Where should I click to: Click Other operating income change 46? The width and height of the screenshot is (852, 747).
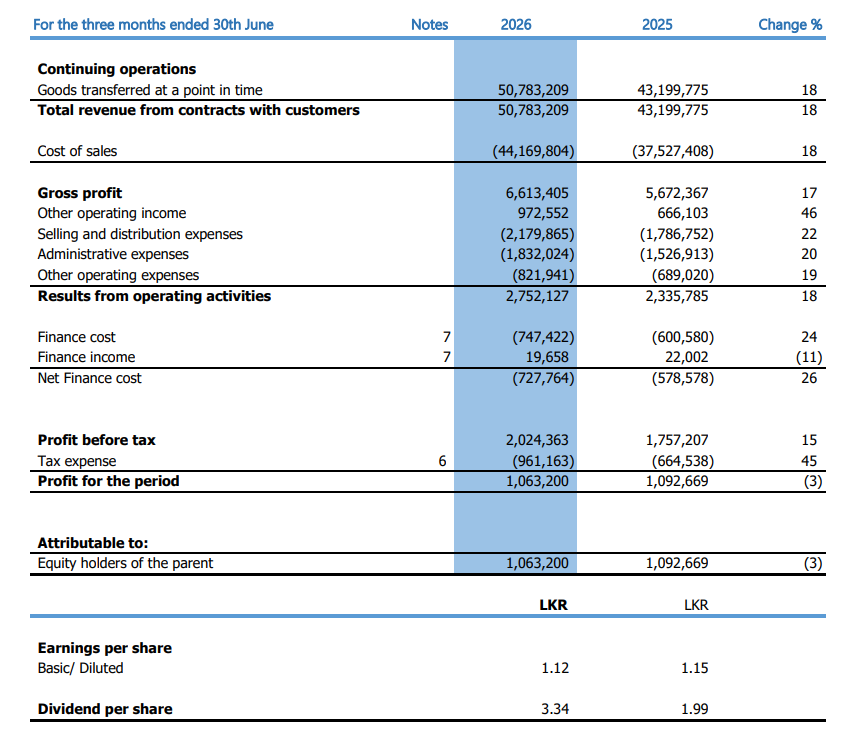coord(809,214)
